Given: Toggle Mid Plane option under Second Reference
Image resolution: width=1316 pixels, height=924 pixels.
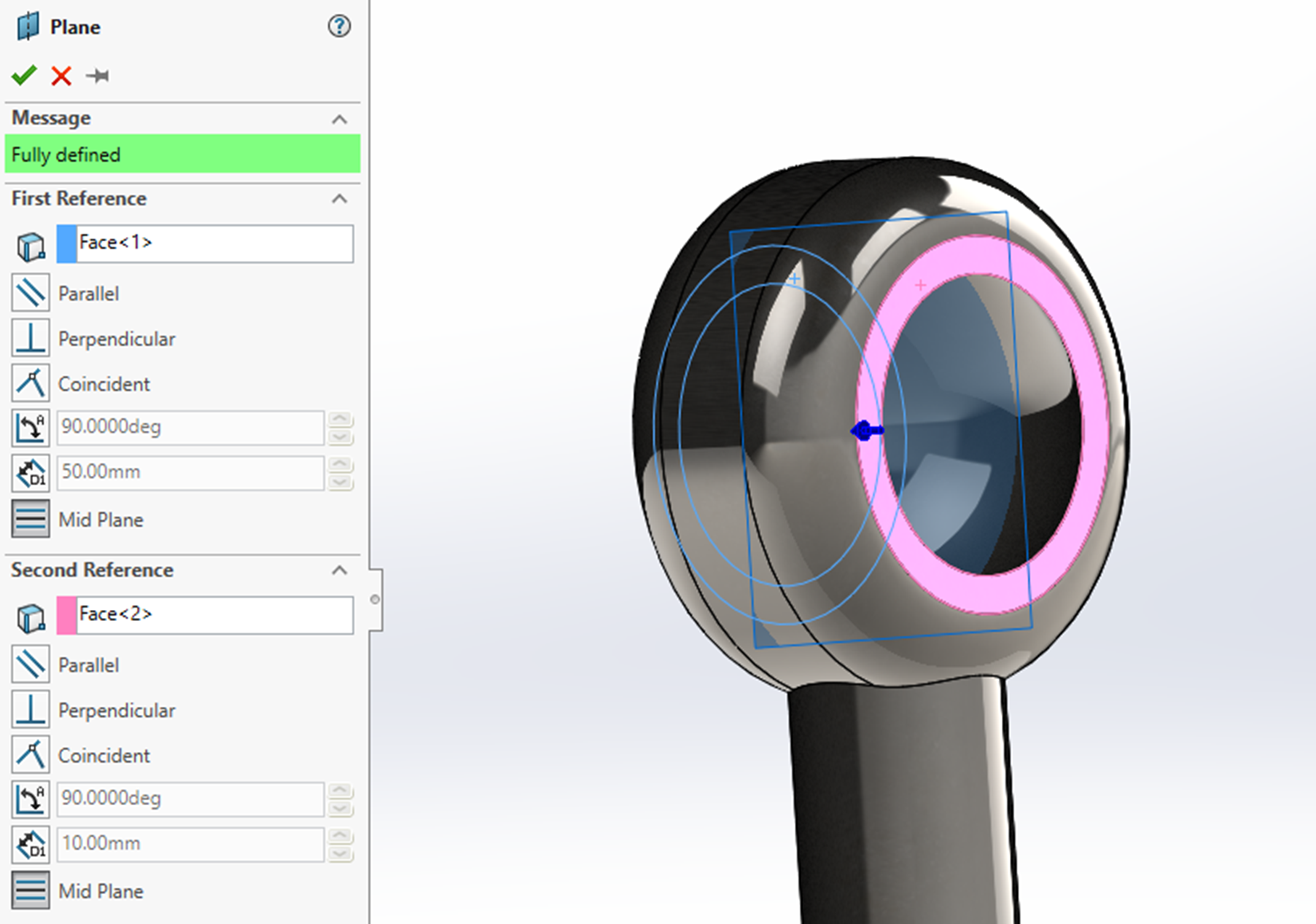Looking at the screenshot, I should (31, 890).
